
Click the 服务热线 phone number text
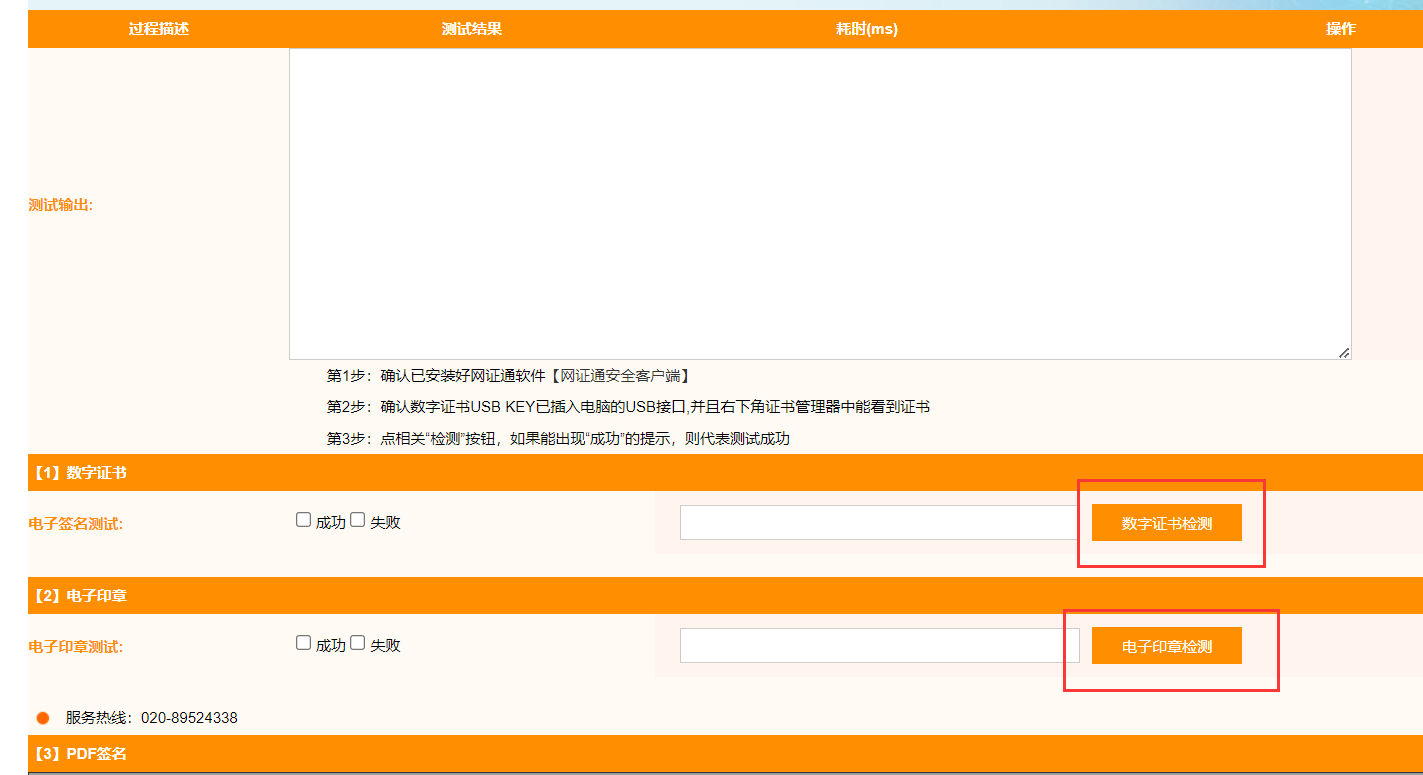point(189,718)
